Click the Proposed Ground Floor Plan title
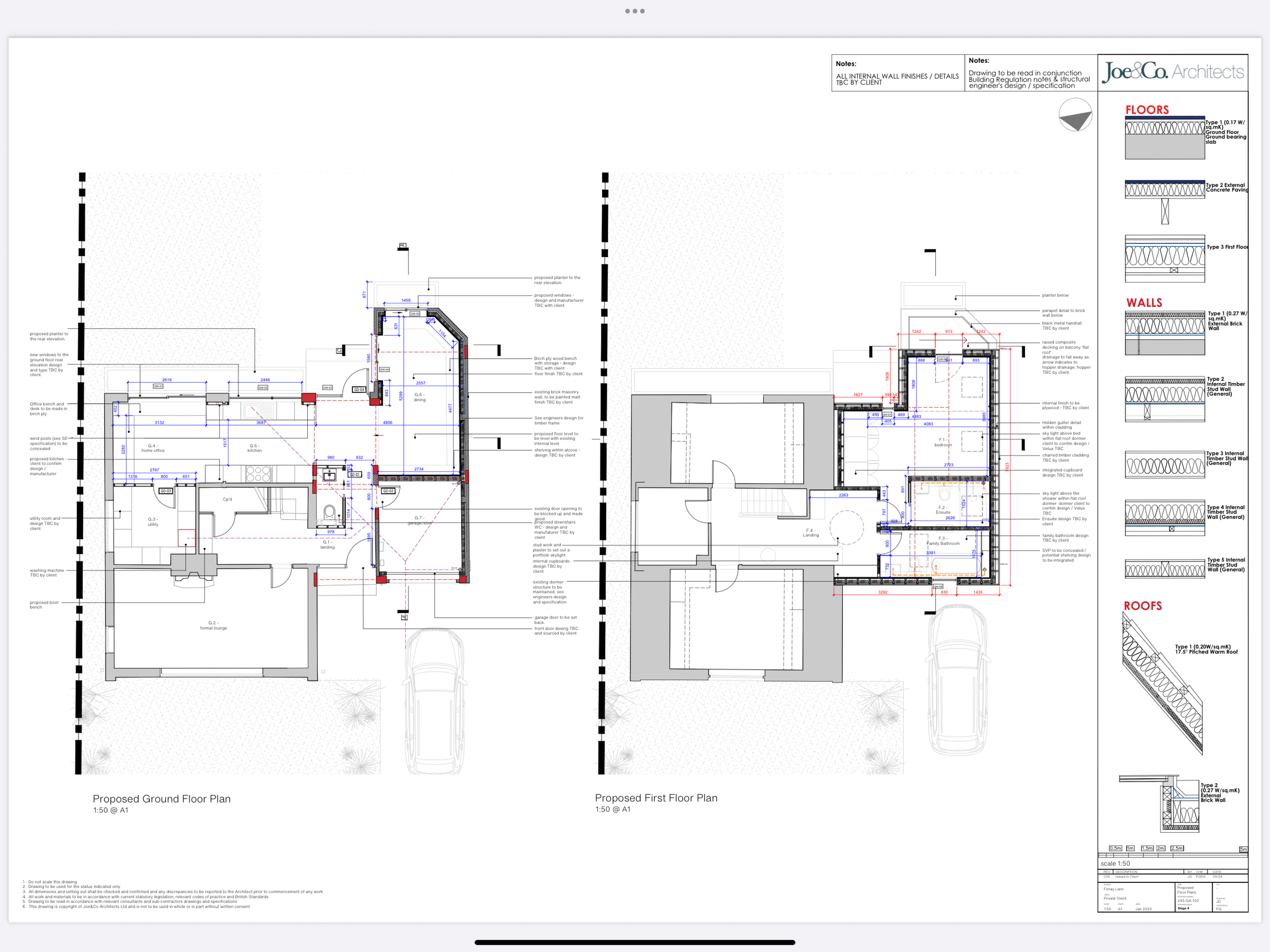Image resolution: width=1270 pixels, height=952 pixels. 162,799
